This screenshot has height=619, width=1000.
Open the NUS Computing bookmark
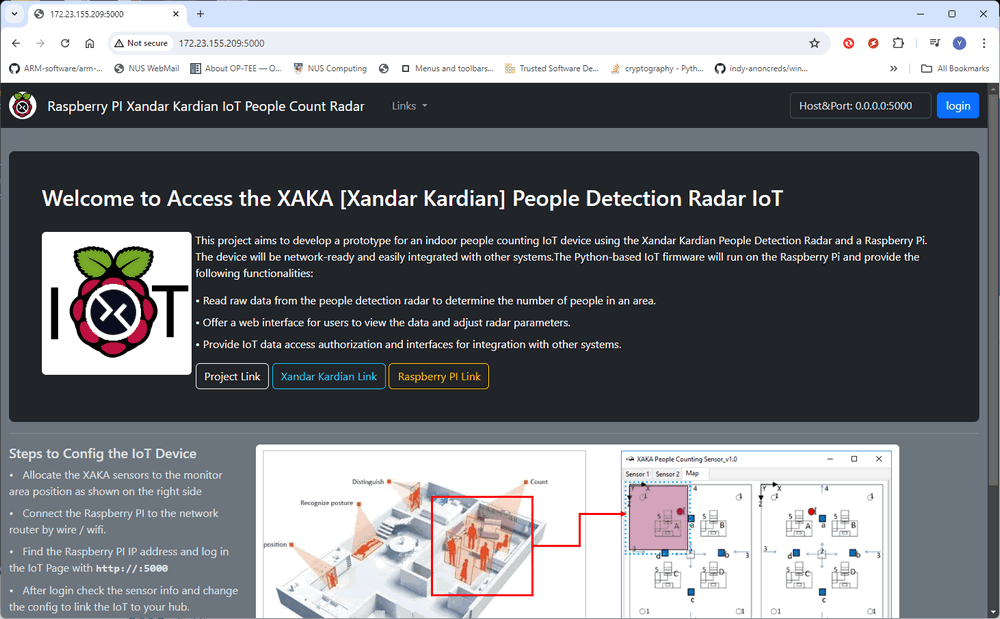pyautogui.click(x=330, y=68)
